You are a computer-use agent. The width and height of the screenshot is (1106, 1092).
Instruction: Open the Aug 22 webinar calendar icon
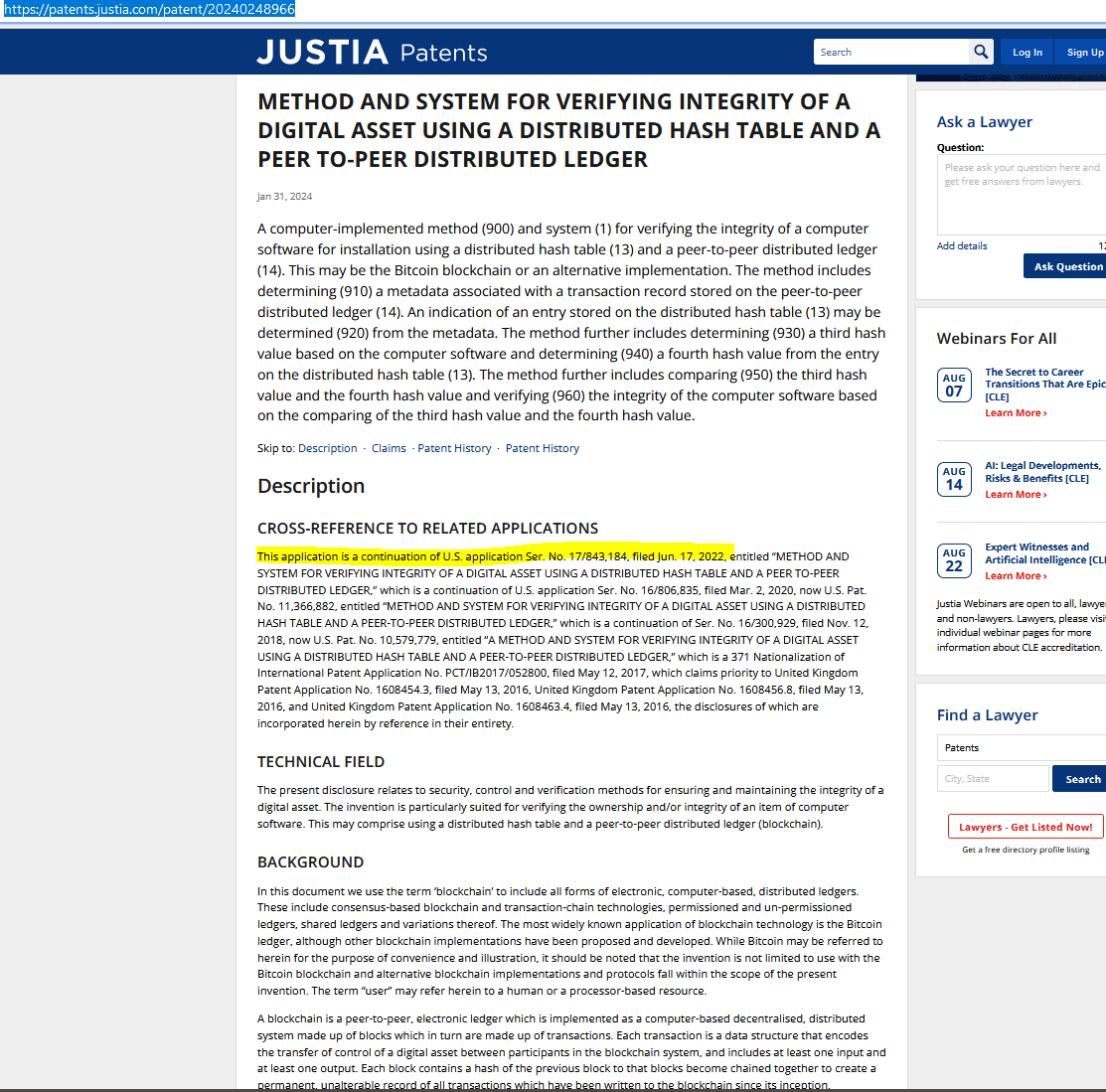[x=954, y=560]
